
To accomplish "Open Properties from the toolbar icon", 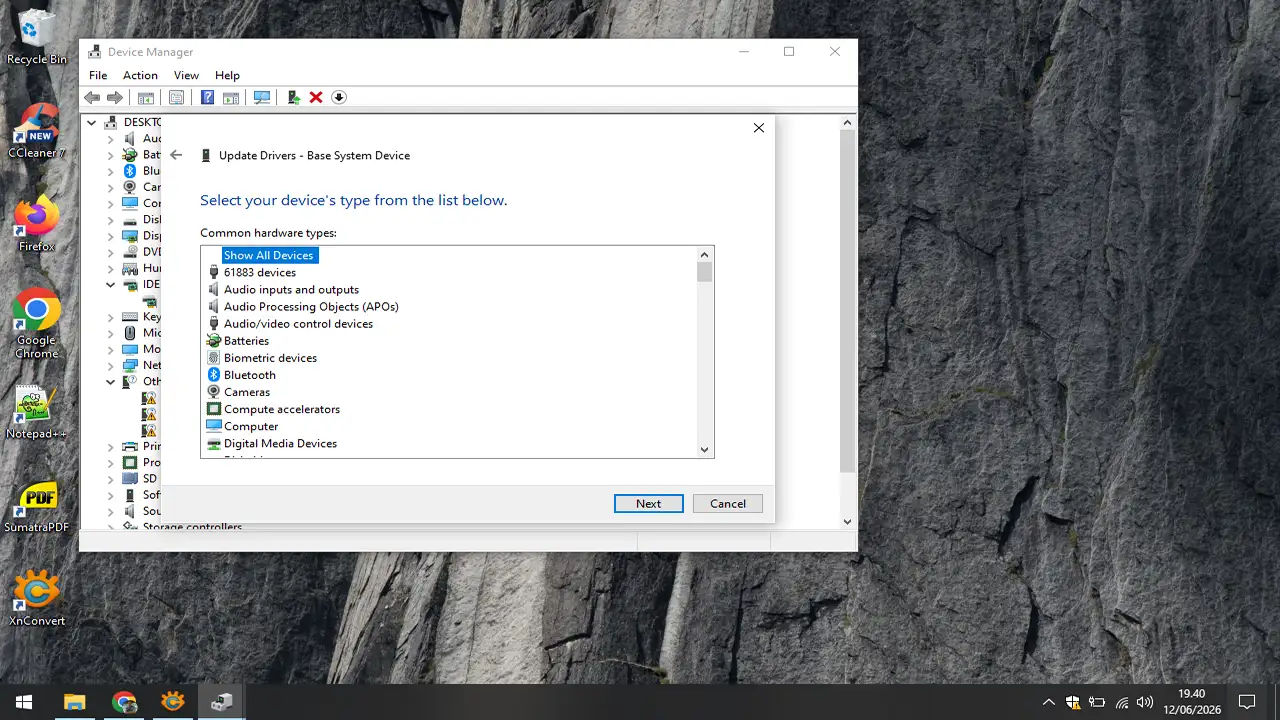I will [x=177, y=97].
